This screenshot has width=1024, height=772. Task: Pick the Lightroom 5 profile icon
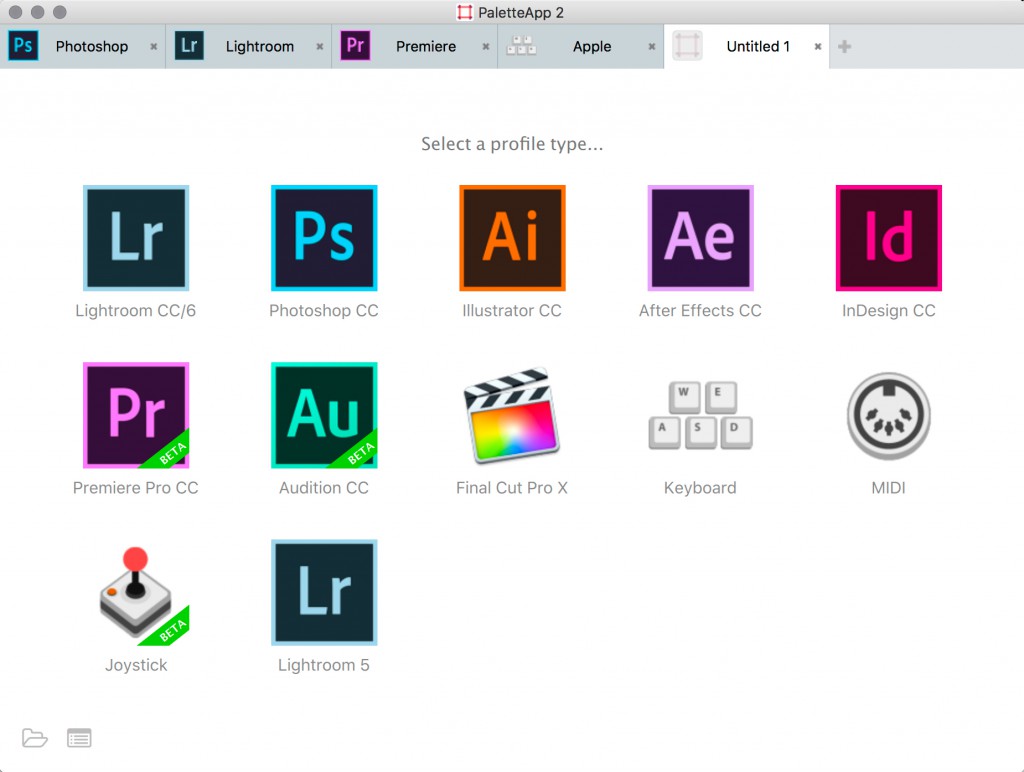324,592
